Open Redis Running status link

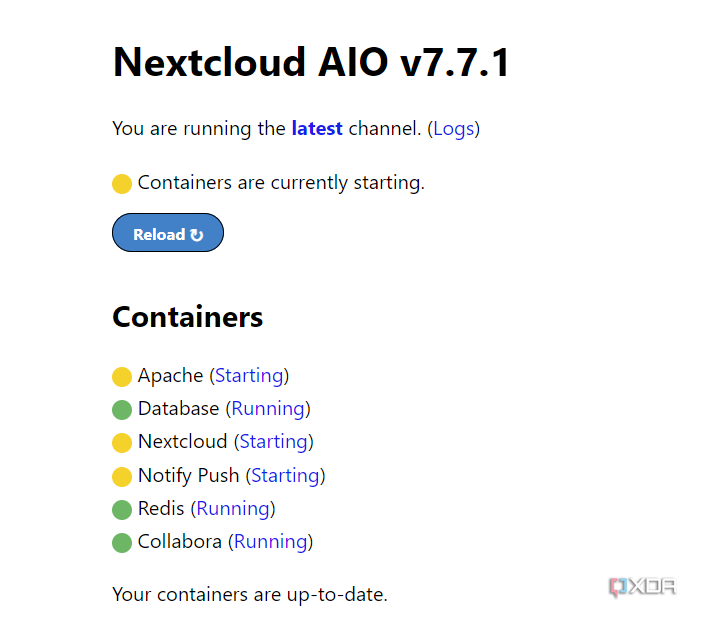point(233,509)
